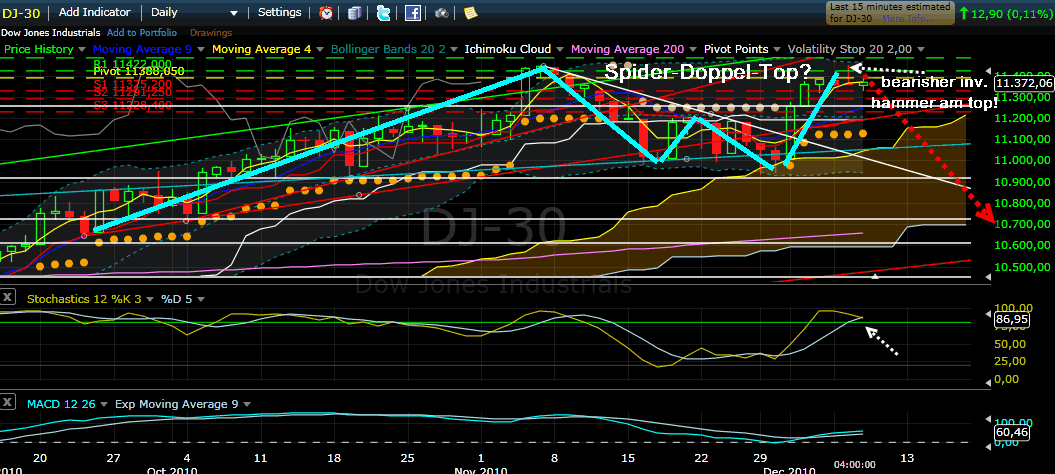The width and height of the screenshot is (1055, 474).
Task: Click the Dec 2010 date label
Action: click(787, 471)
